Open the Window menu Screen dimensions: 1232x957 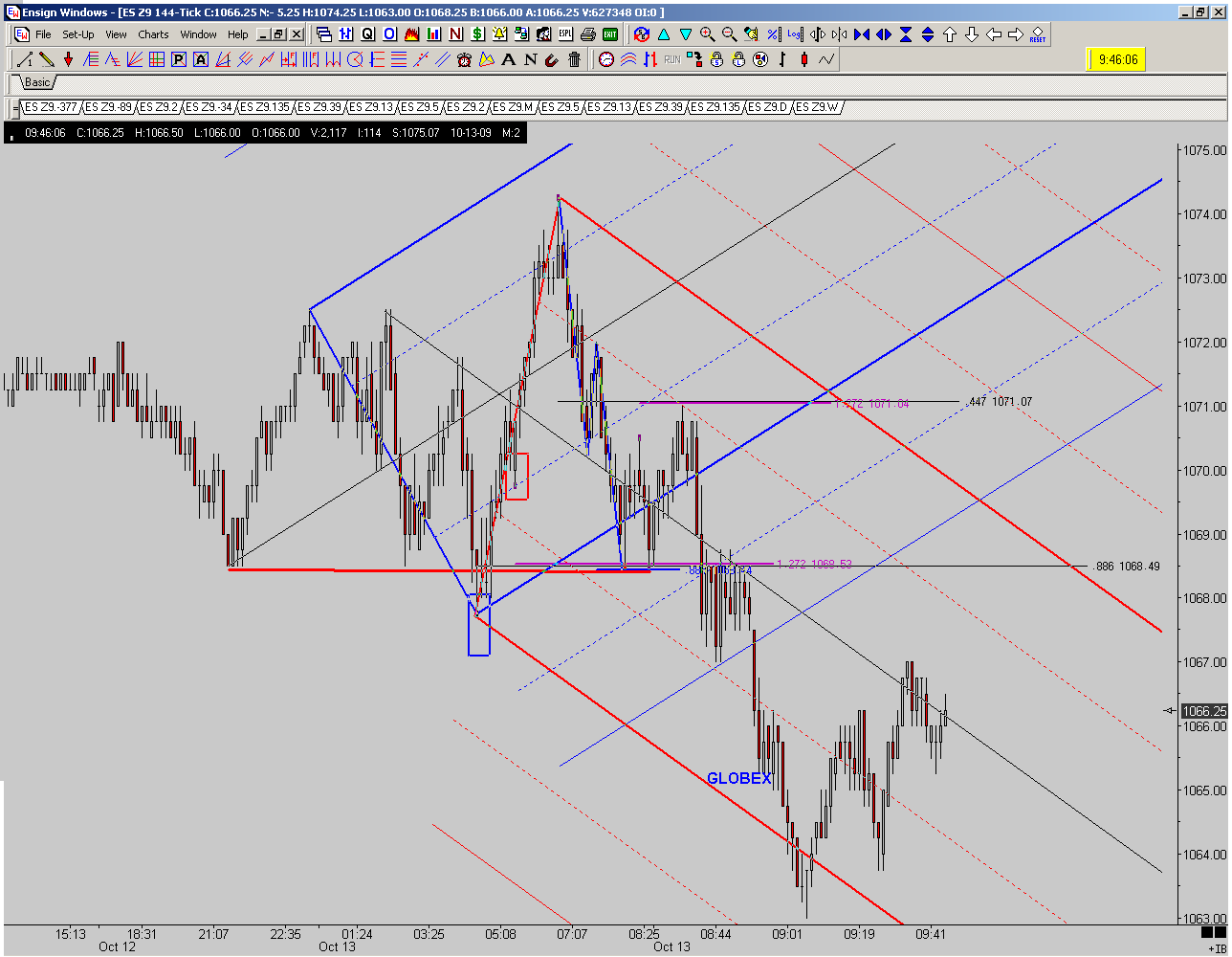[x=199, y=34]
